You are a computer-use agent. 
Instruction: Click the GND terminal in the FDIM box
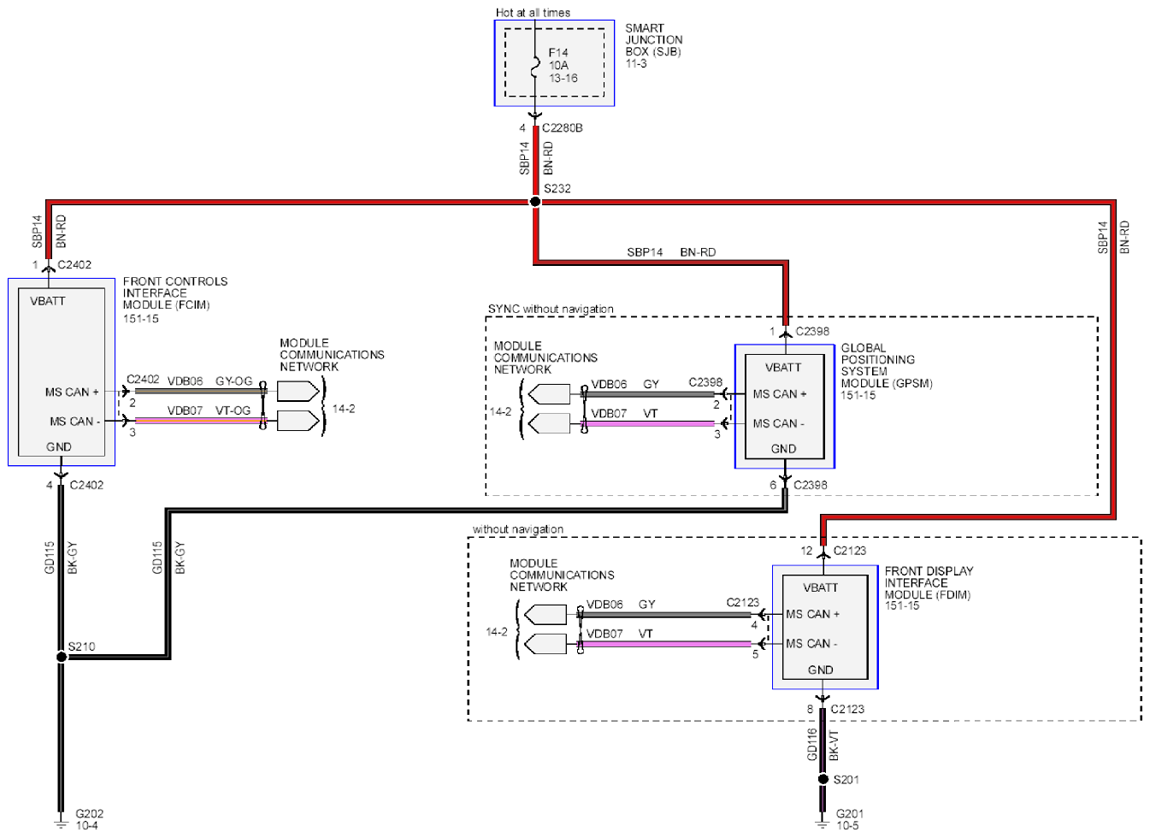point(821,670)
